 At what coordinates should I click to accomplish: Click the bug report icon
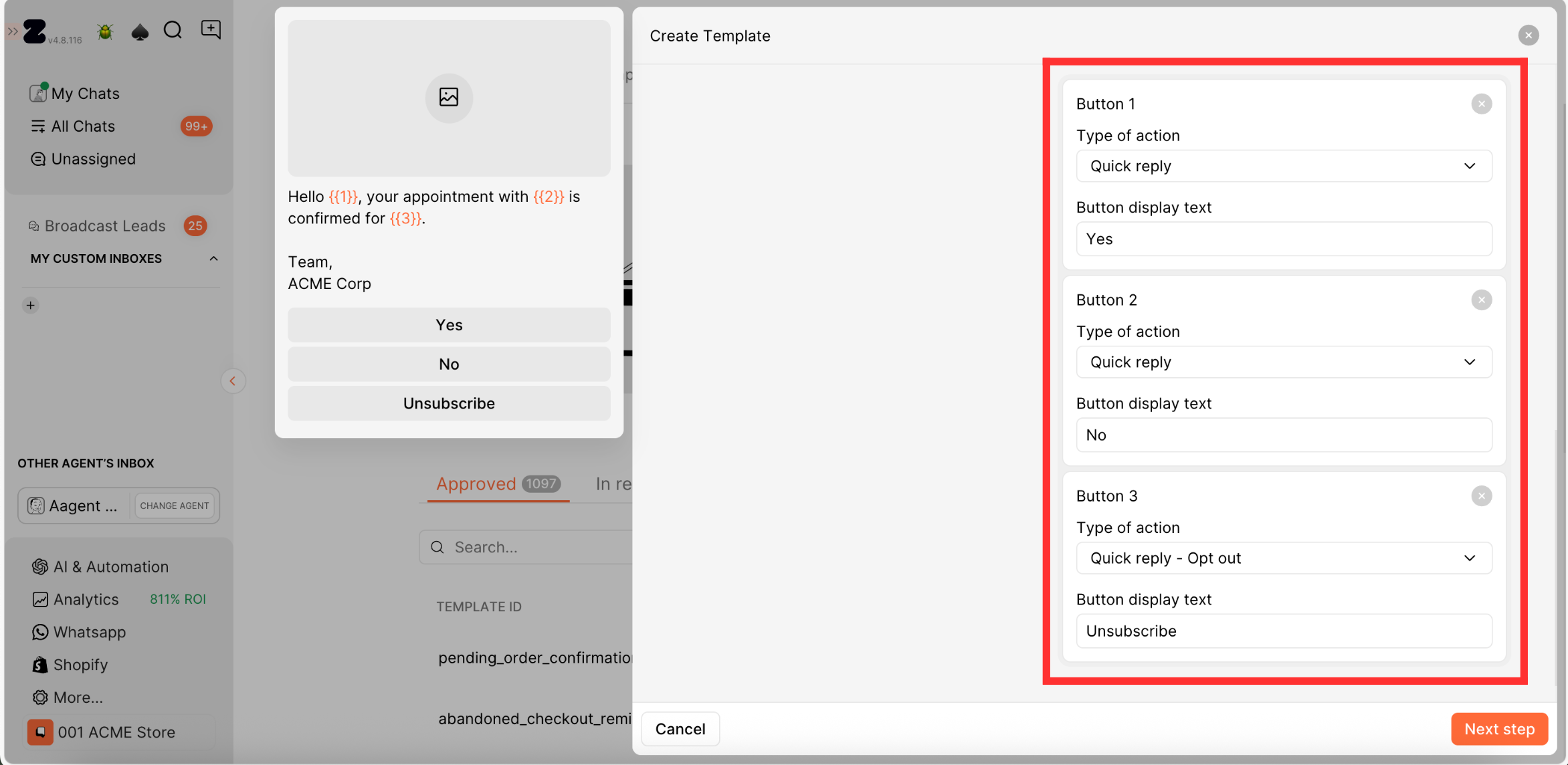105,31
